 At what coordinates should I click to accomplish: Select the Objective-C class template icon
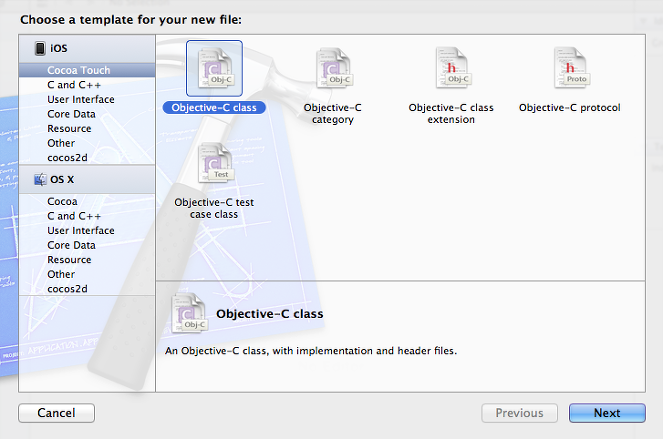[214, 68]
